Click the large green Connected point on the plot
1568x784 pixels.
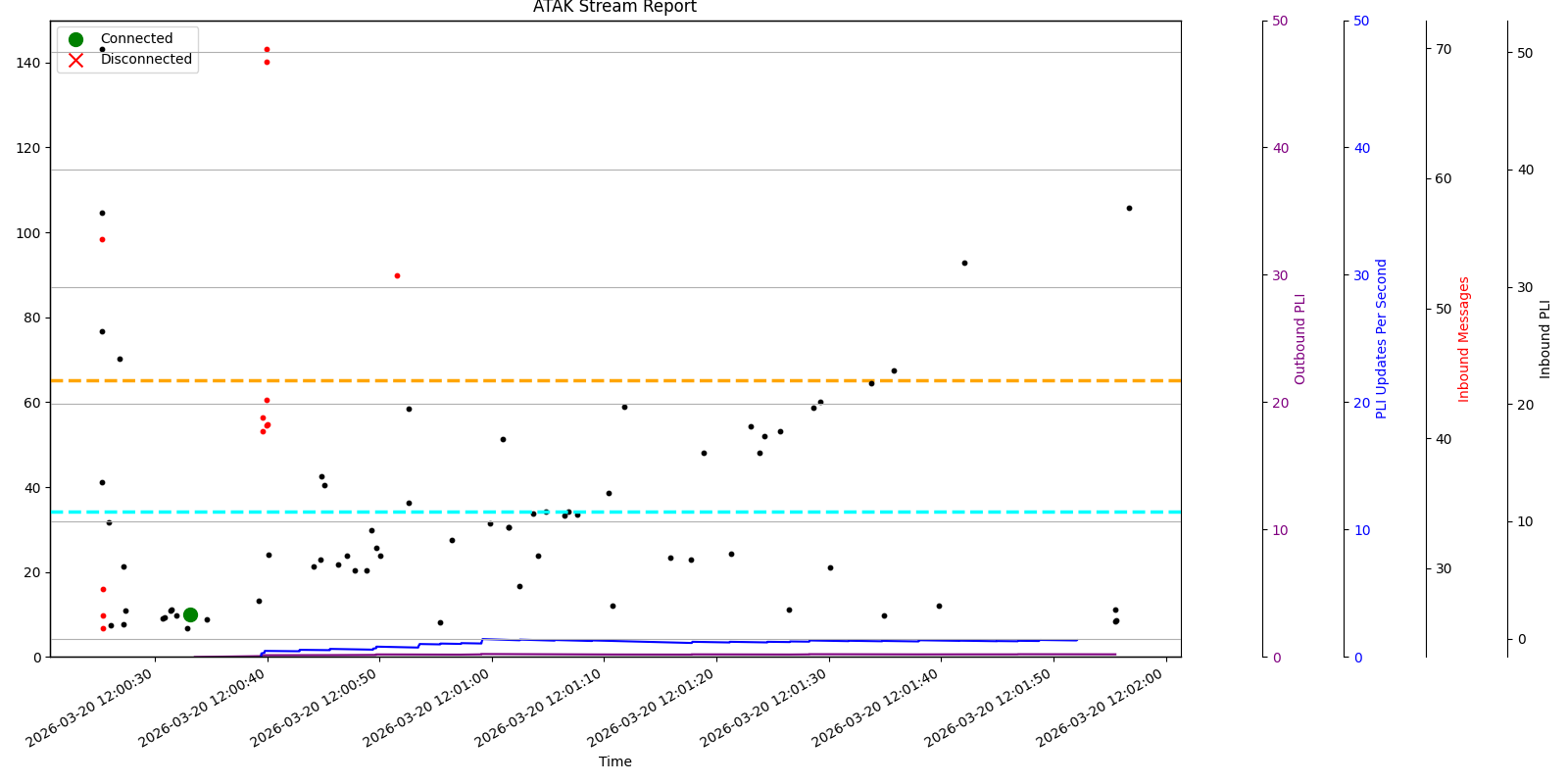click(190, 614)
